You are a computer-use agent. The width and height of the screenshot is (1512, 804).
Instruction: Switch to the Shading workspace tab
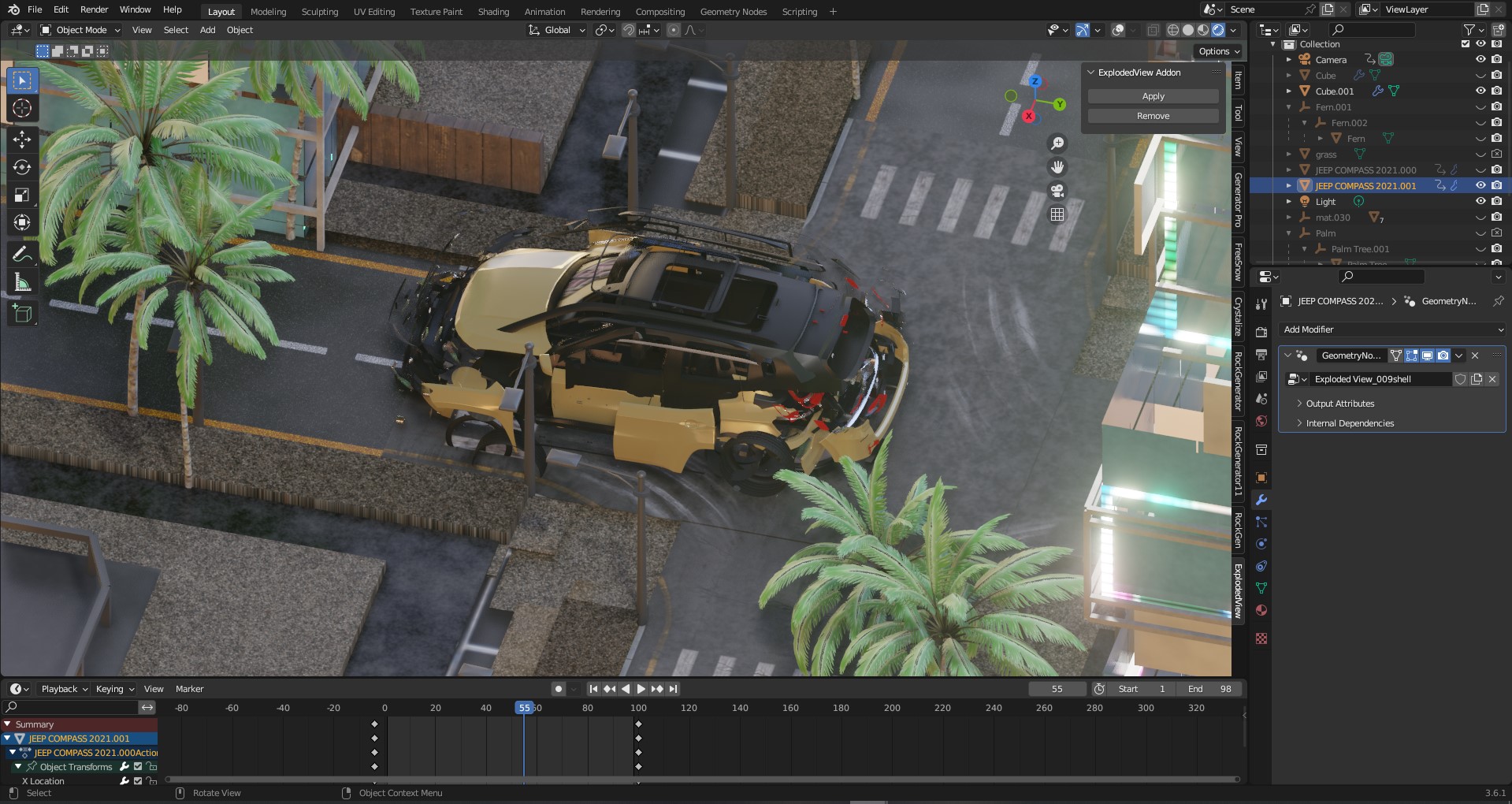pos(493,11)
